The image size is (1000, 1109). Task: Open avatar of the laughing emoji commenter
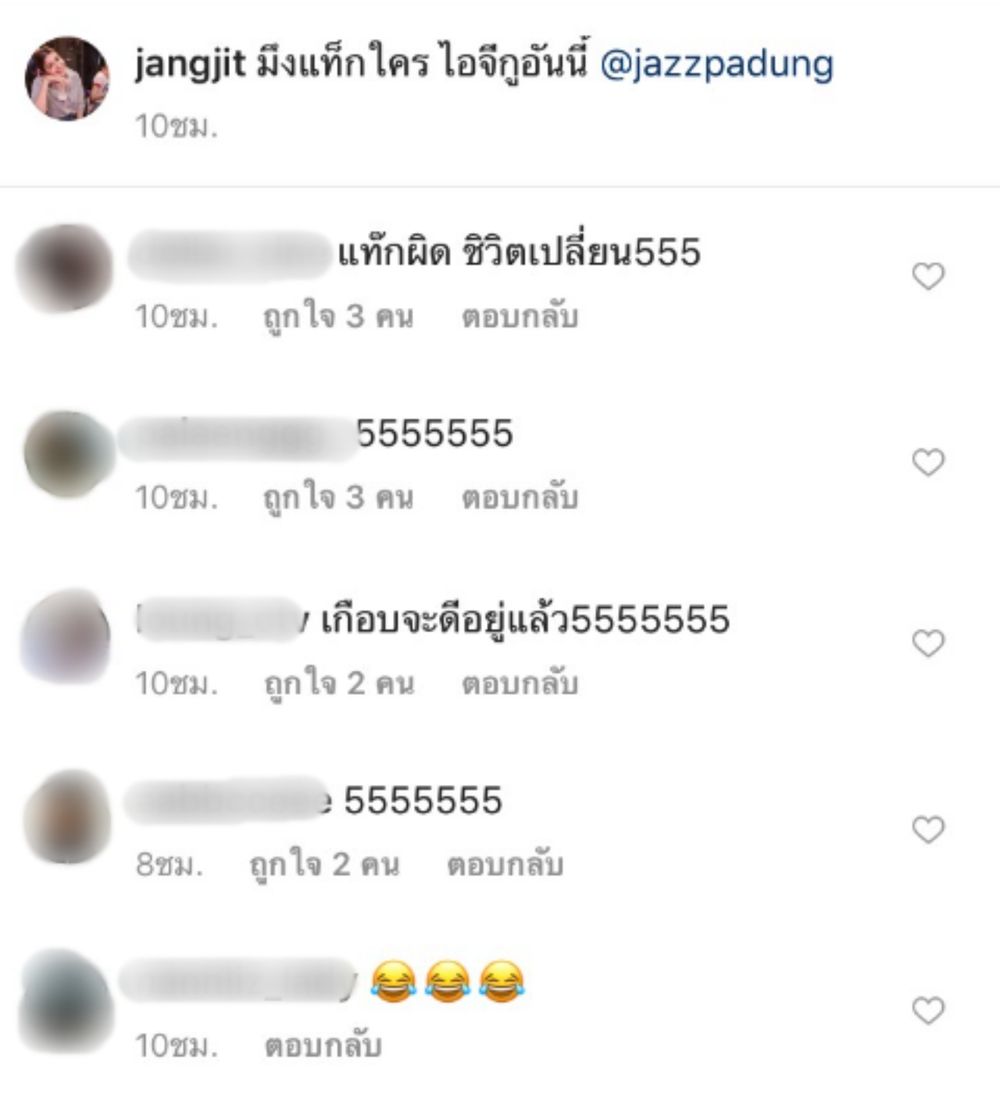point(66,1002)
